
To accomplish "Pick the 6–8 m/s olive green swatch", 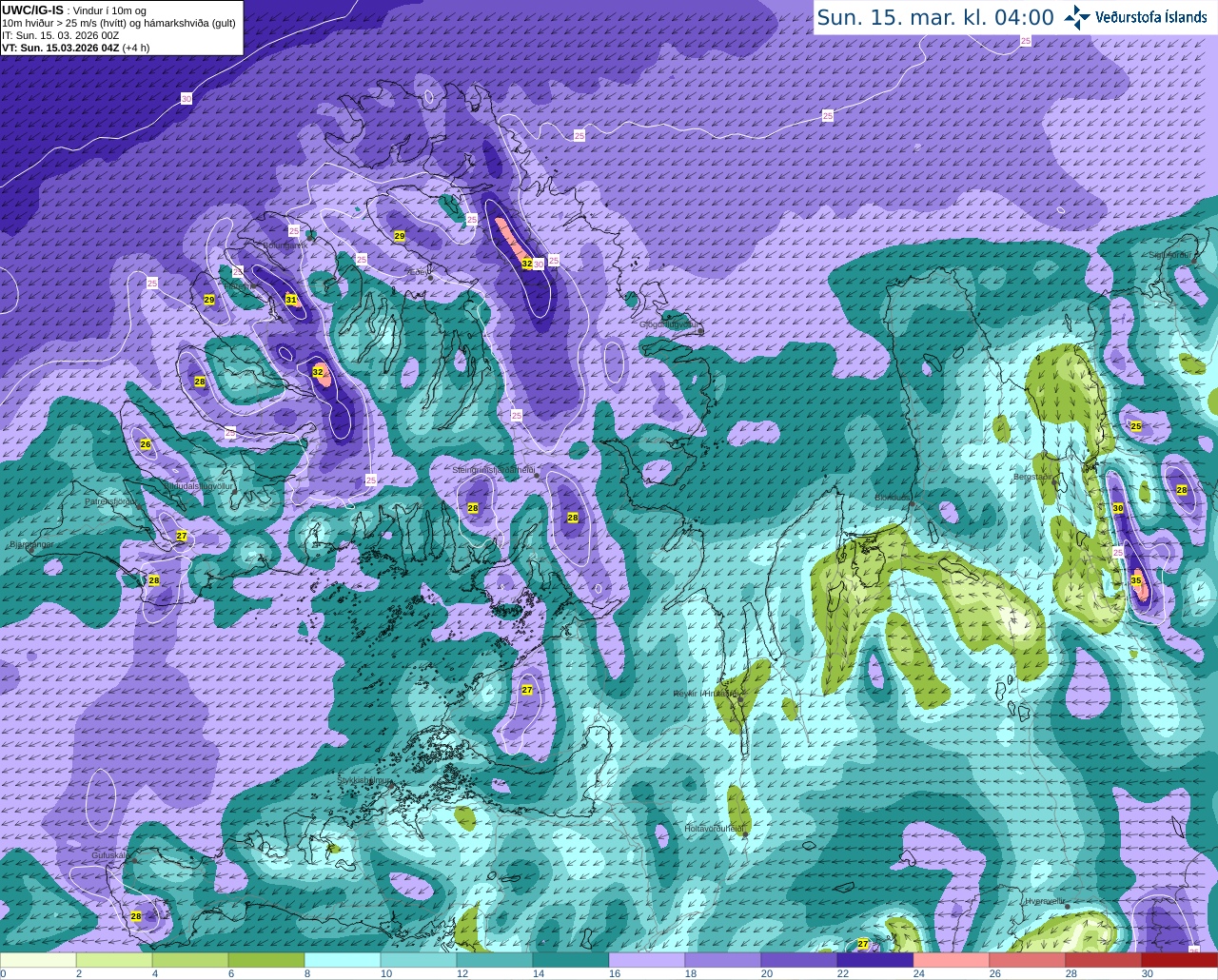I will coord(266,960).
